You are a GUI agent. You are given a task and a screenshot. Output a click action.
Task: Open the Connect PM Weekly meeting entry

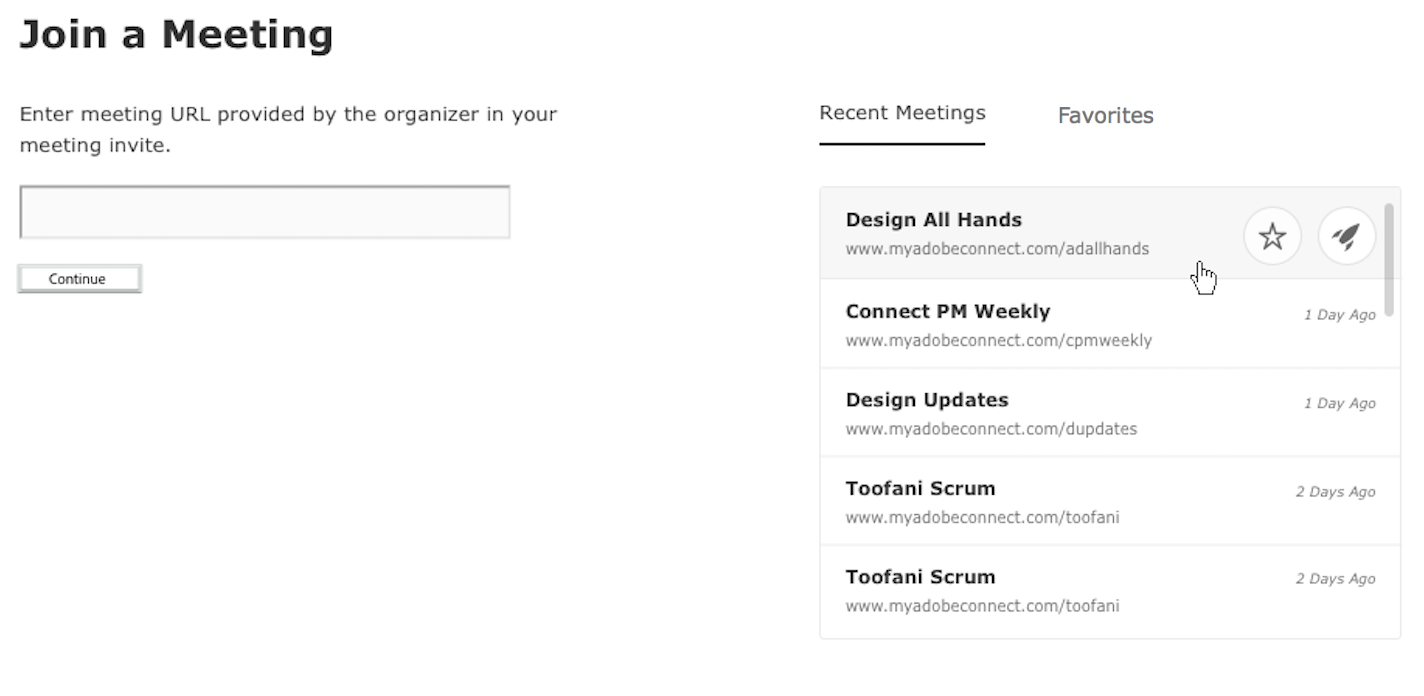[x=948, y=311]
